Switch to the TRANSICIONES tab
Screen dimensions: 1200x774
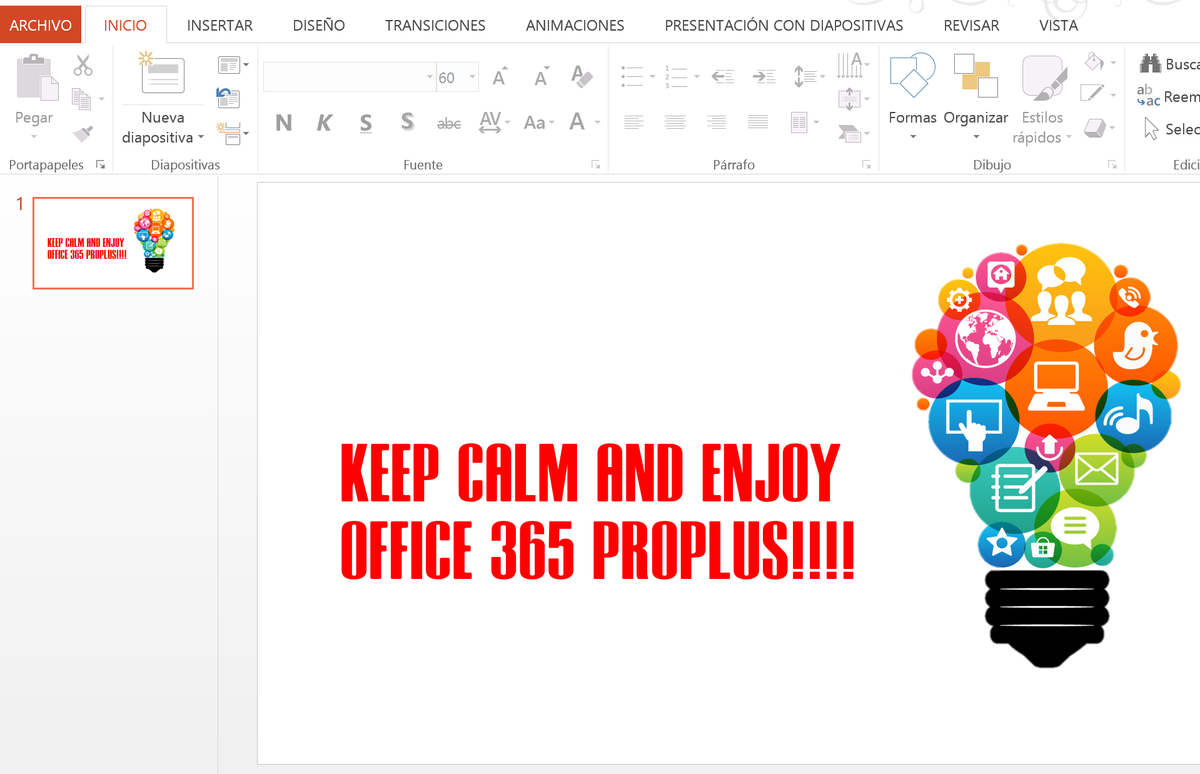[435, 25]
